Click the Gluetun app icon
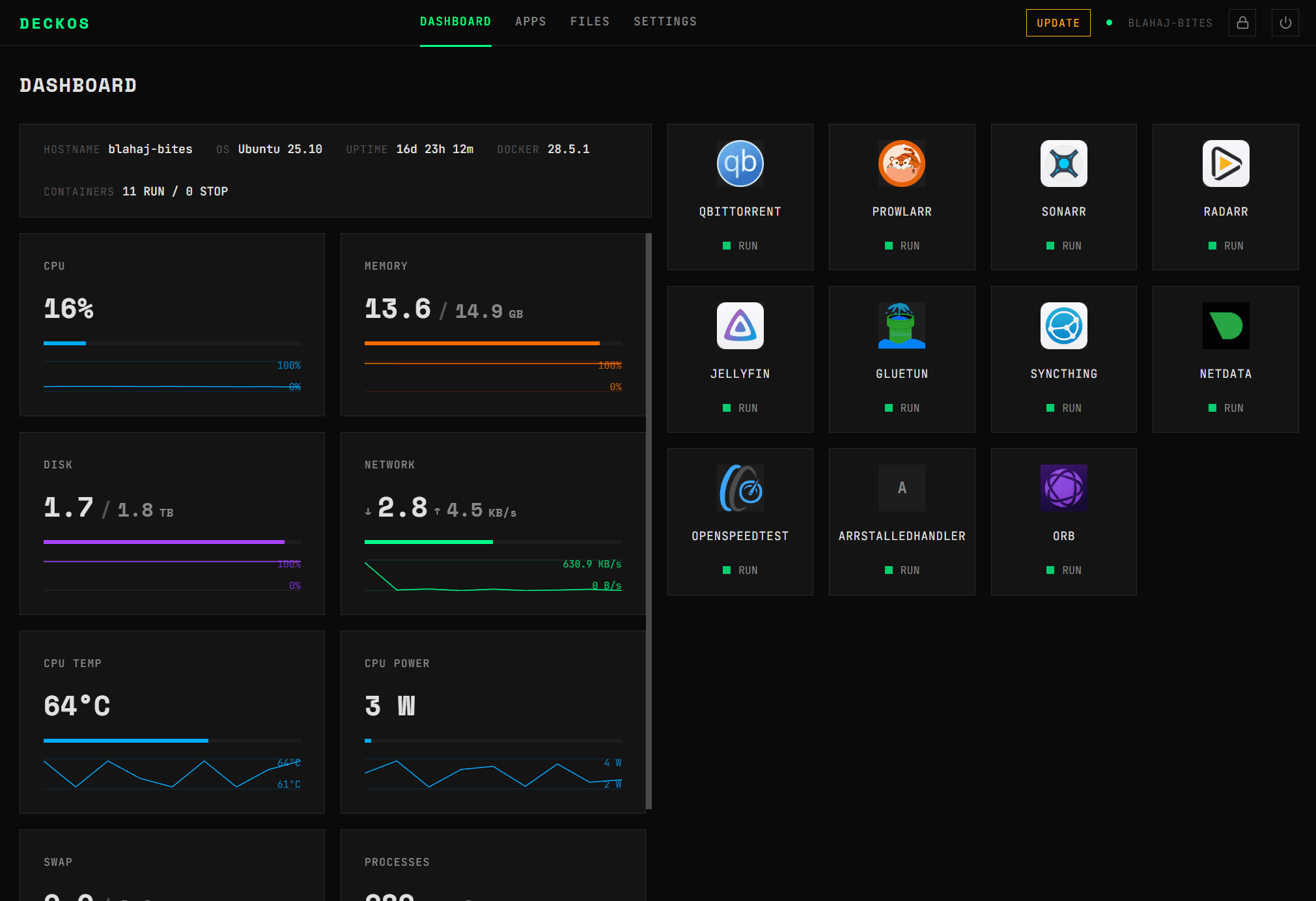 902,326
